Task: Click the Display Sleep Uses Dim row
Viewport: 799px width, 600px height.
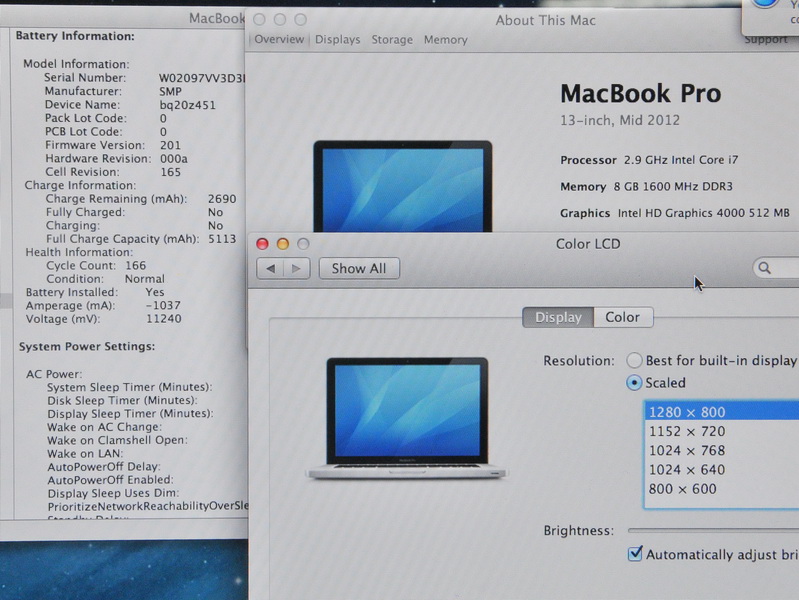Action: pos(113,493)
